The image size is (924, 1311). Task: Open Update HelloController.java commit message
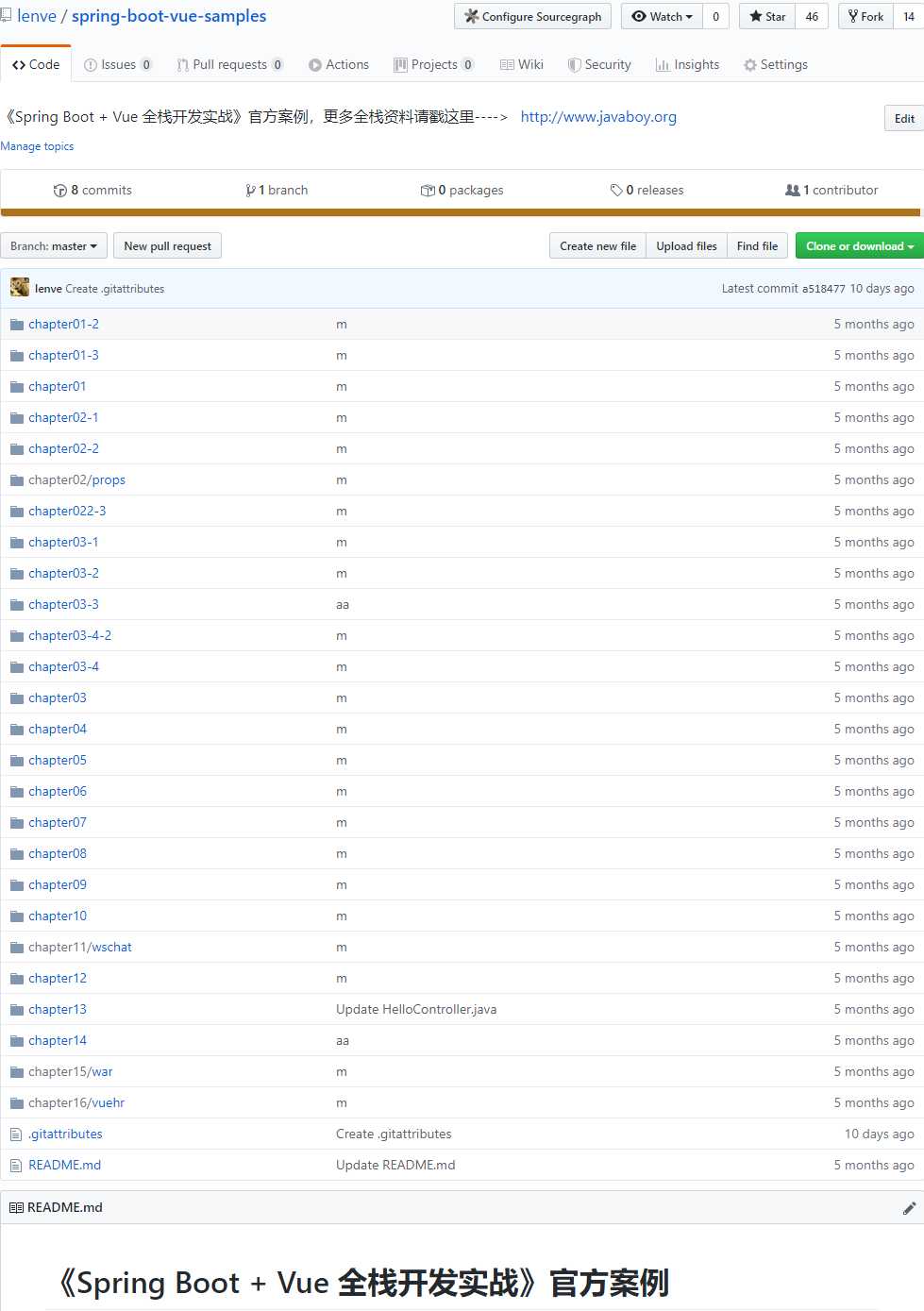(416, 1009)
